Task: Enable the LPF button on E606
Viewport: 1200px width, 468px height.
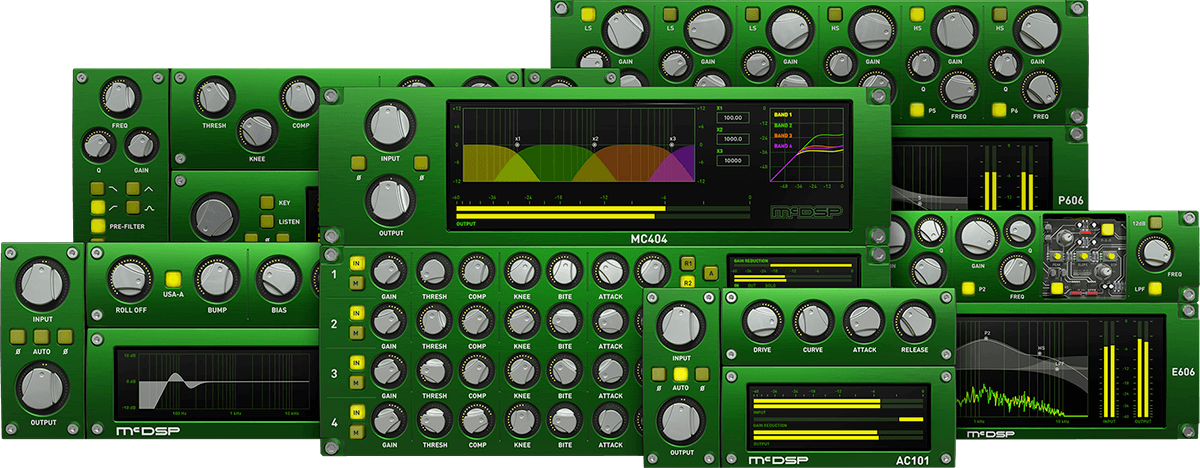Action: (x=1154, y=290)
